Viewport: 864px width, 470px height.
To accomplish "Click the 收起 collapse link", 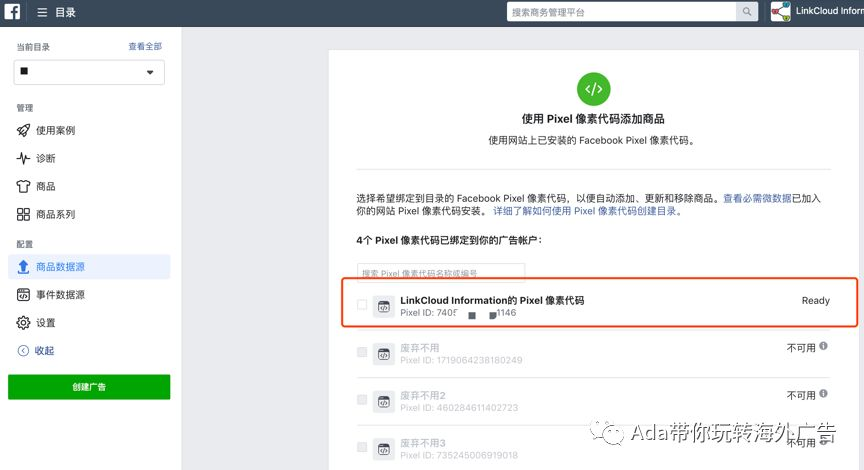I will click(44, 350).
